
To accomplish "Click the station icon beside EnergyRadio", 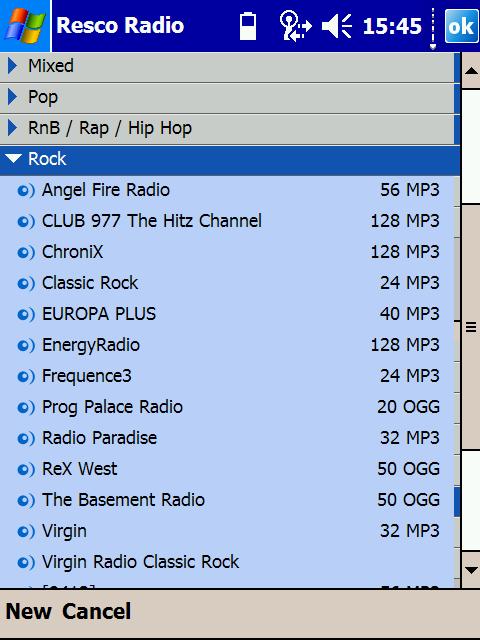I will point(26,346).
